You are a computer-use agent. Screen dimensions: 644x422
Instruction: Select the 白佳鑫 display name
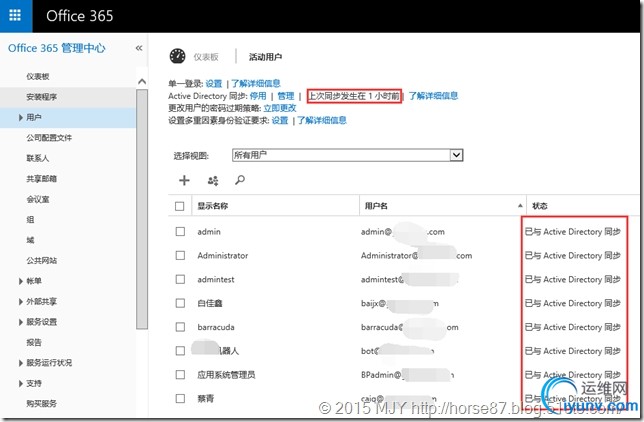[210, 303]
